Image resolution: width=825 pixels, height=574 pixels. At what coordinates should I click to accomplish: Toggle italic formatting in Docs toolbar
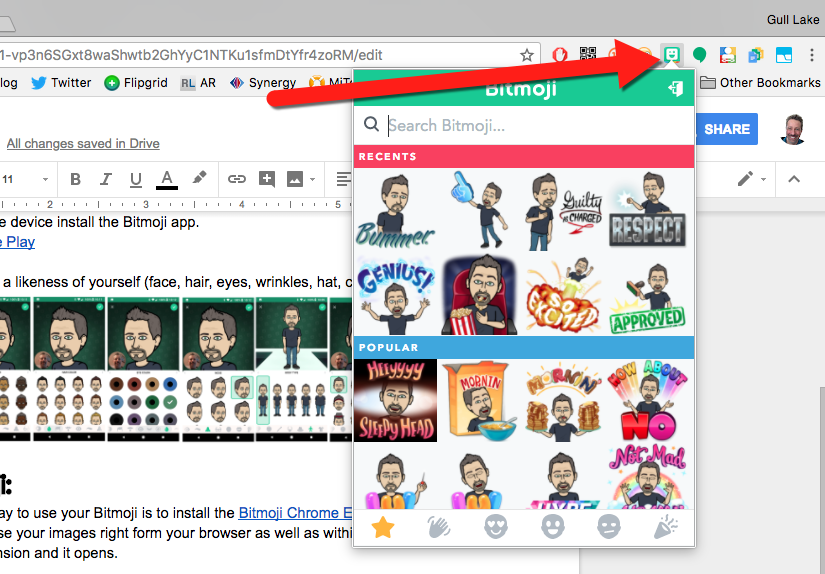tap(106, 179)
